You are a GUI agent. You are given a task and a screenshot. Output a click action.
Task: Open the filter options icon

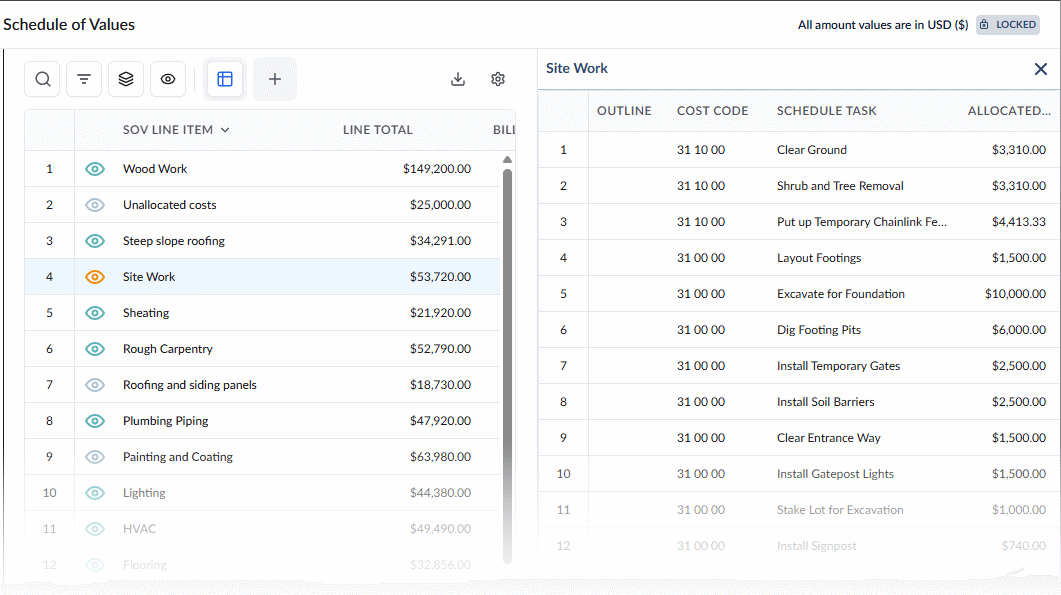click(x=84, y=79)
